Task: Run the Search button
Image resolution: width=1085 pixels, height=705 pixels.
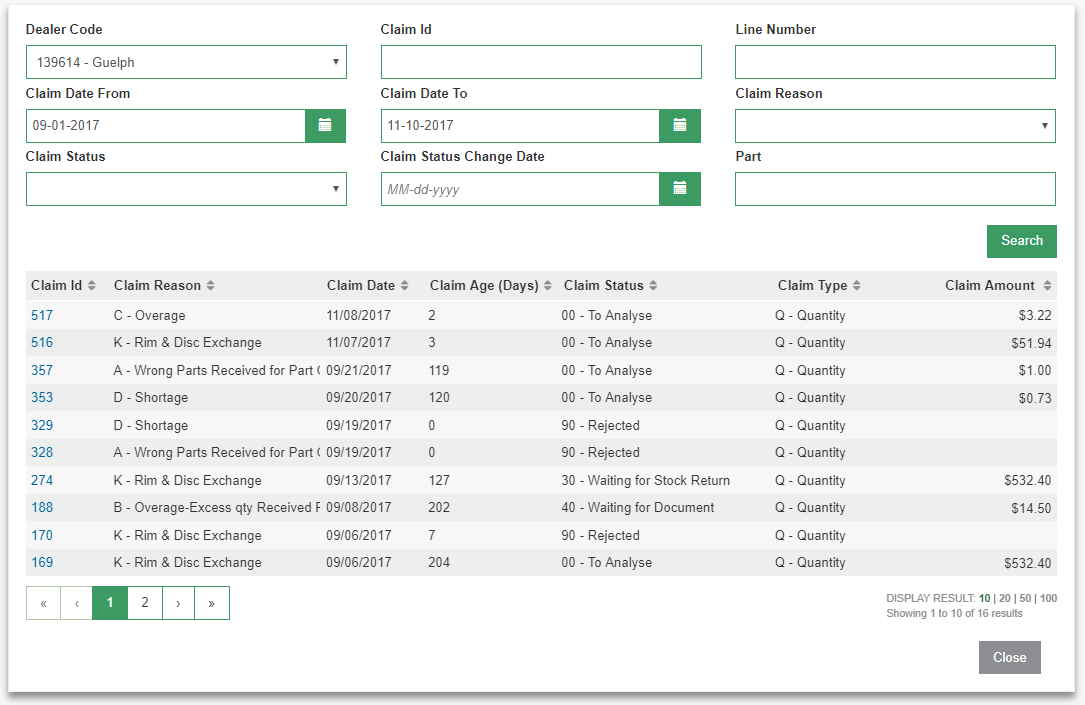Action: click(1021, 241)
